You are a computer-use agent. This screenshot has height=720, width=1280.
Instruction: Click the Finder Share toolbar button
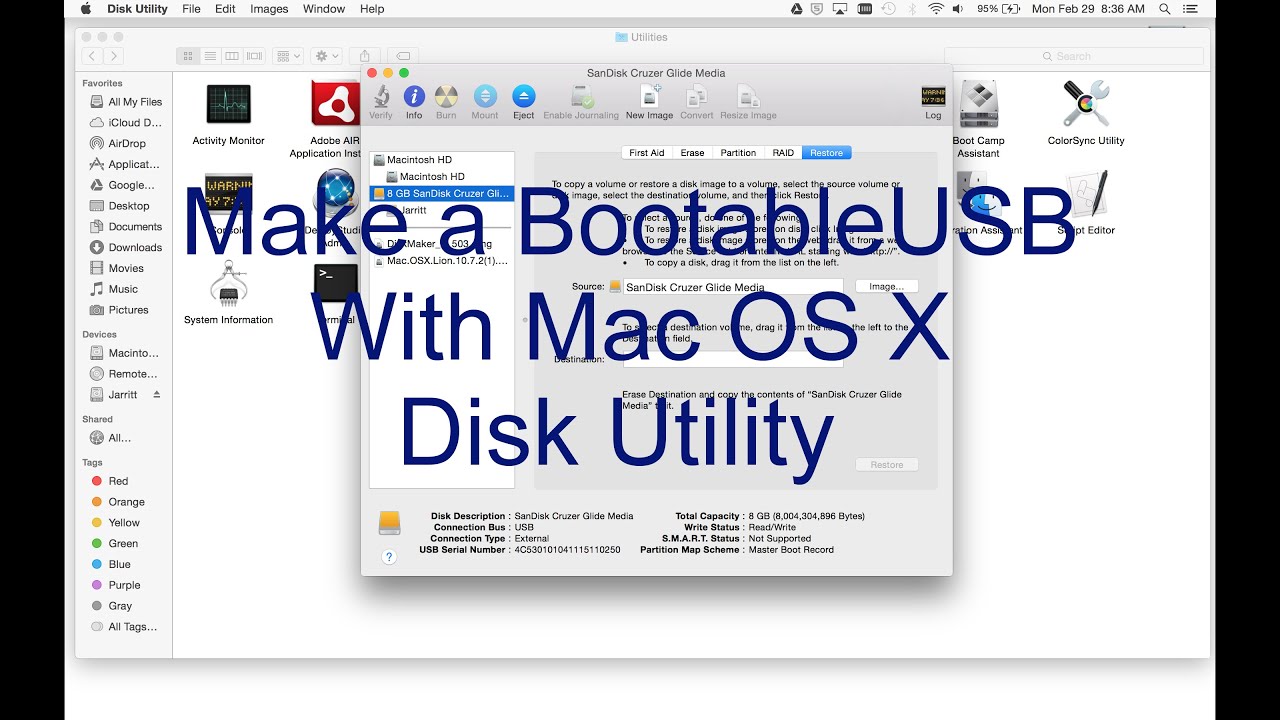click(365, 56)
